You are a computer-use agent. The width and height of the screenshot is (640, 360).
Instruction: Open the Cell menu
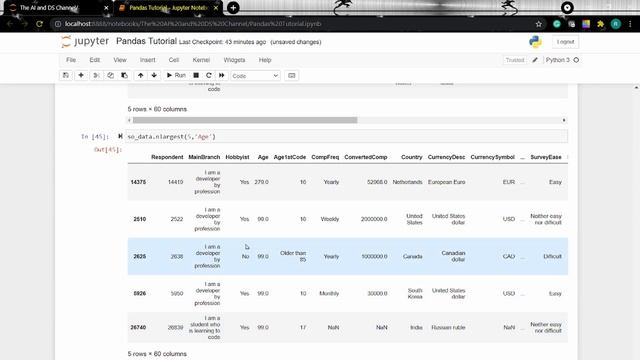174,60
